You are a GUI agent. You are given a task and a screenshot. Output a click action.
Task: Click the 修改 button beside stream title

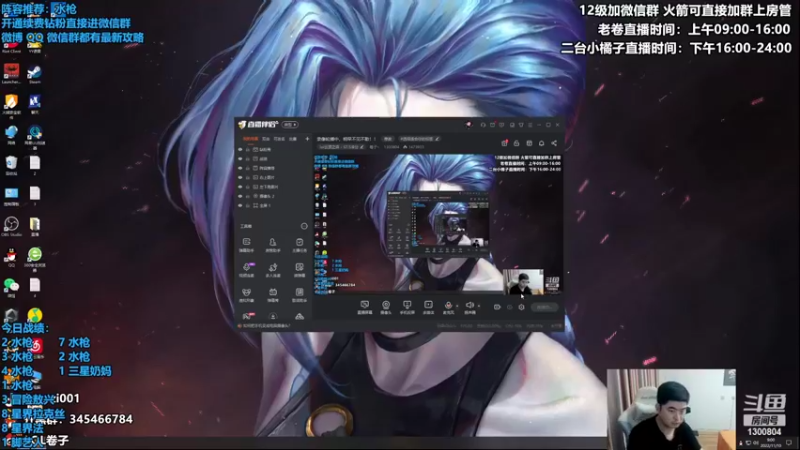pos(388,139)
